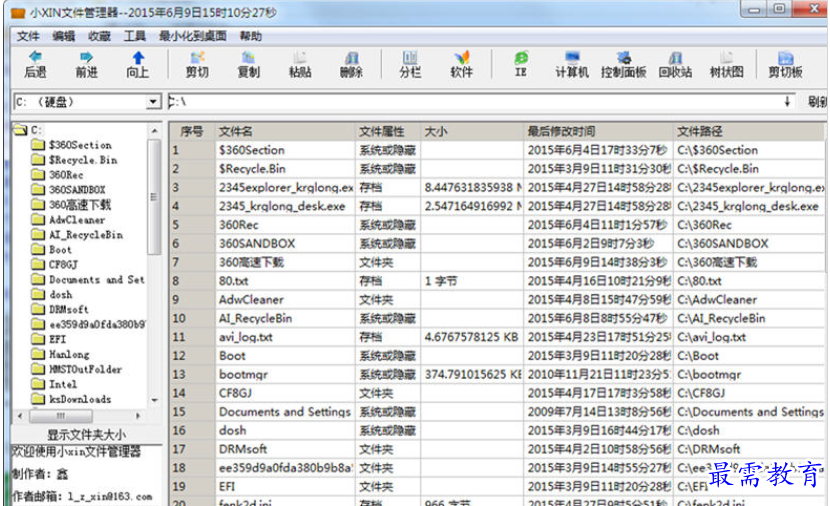Viewport: 830px width, 506px height.
Task: Select 360Rec folder in tree
Action: pyautogui.click(x=66, y=175)
